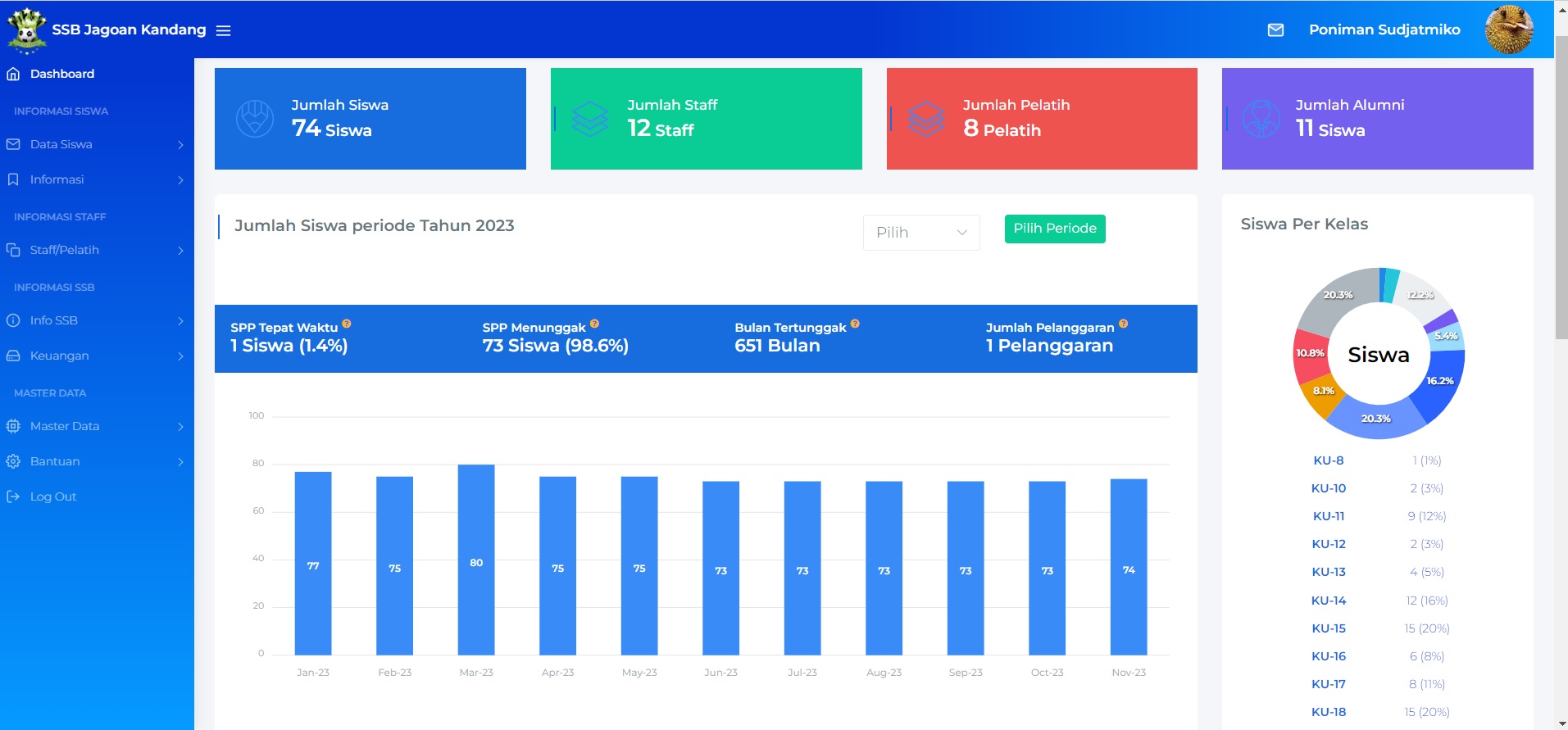Click the SSB Jagoan Kandang logo
This screenshot has height=730, width=1568.
pyautogui.click(x=26, y=30)
